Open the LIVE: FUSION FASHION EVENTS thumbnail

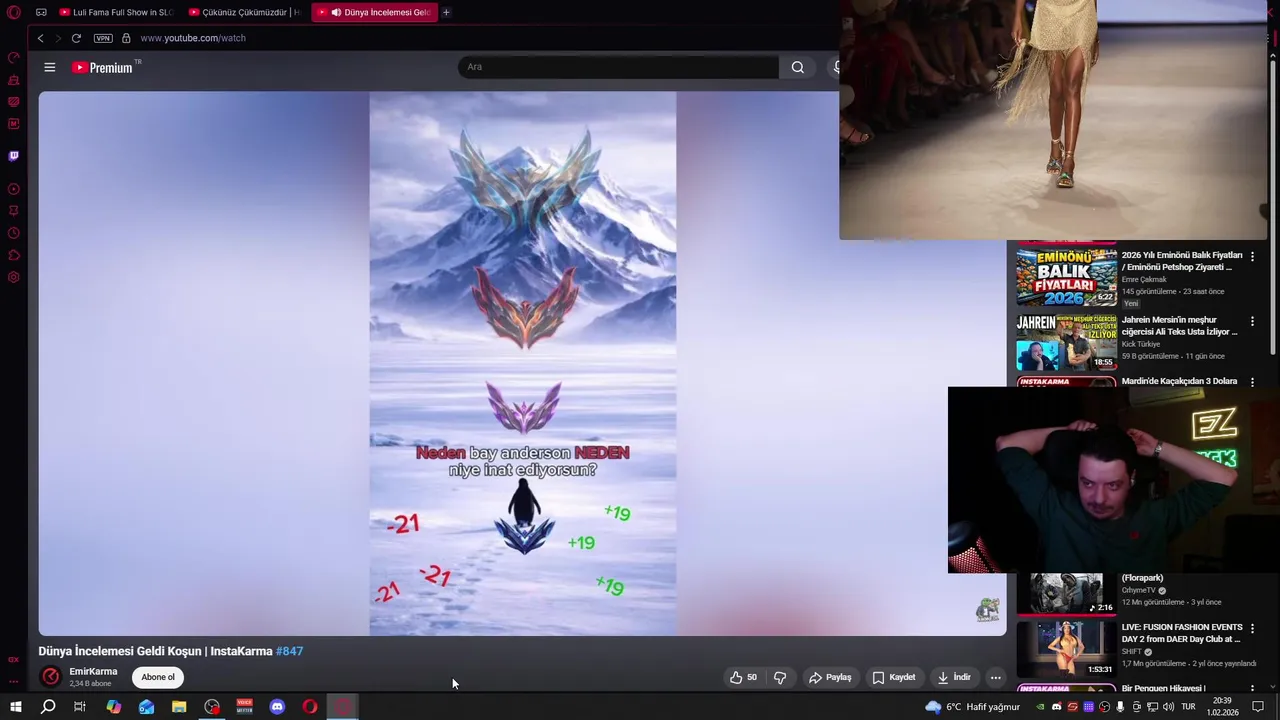(x=1066, y=649)
